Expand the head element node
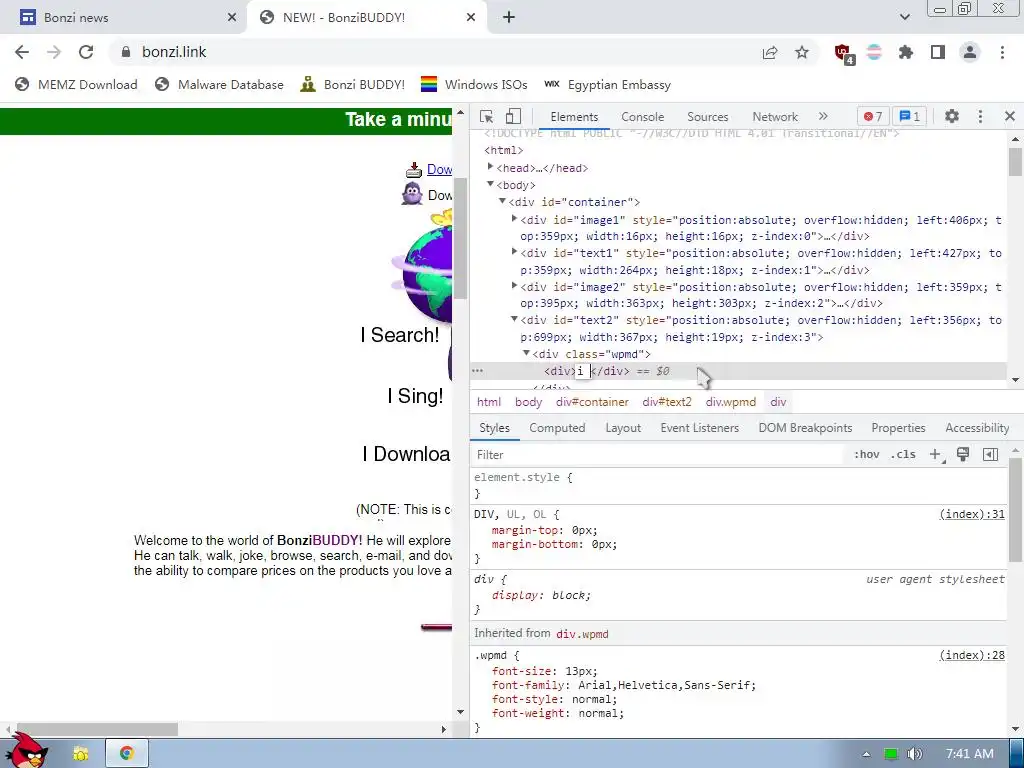Viewport: 1024px width, 768px height. 490,167
